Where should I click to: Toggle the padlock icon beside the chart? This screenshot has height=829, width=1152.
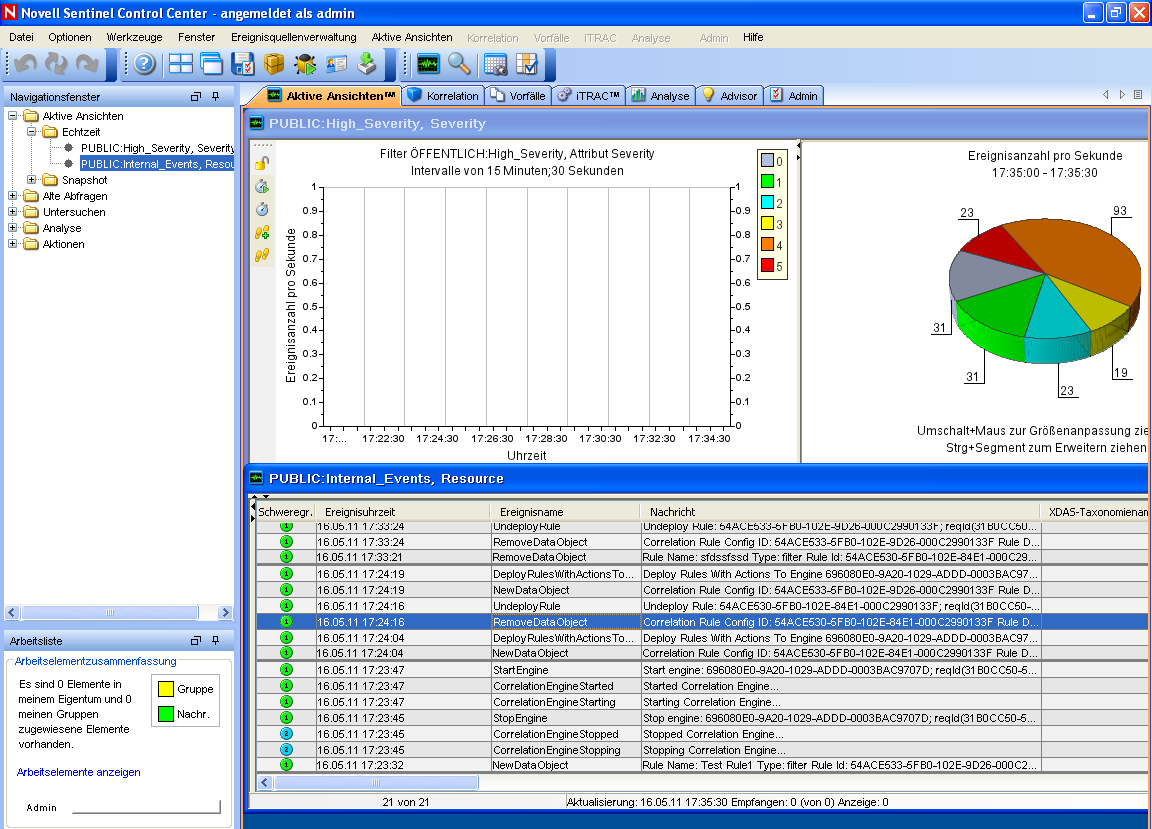coord(262,163)
